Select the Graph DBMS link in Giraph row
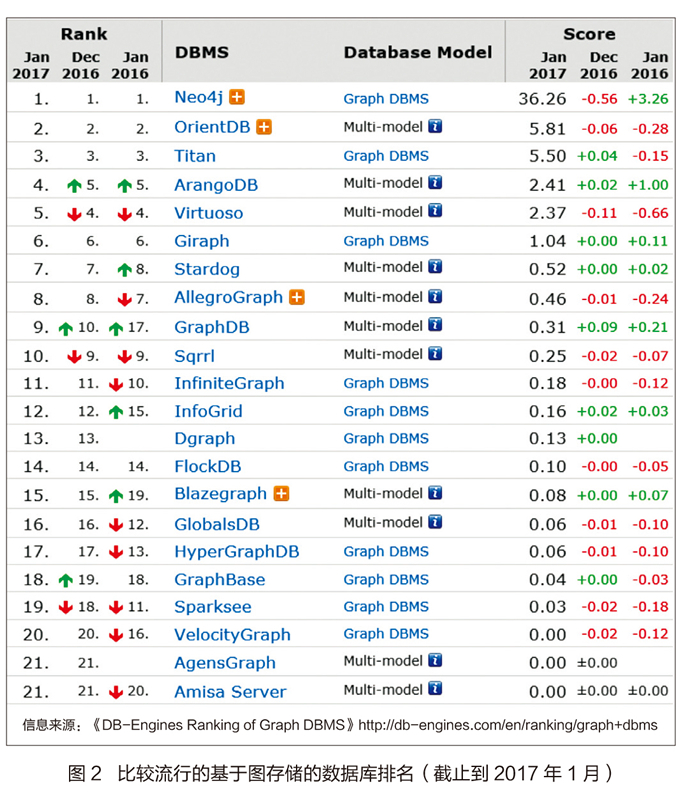The width and height of the screenshot is (691, 800). [386, 241]
